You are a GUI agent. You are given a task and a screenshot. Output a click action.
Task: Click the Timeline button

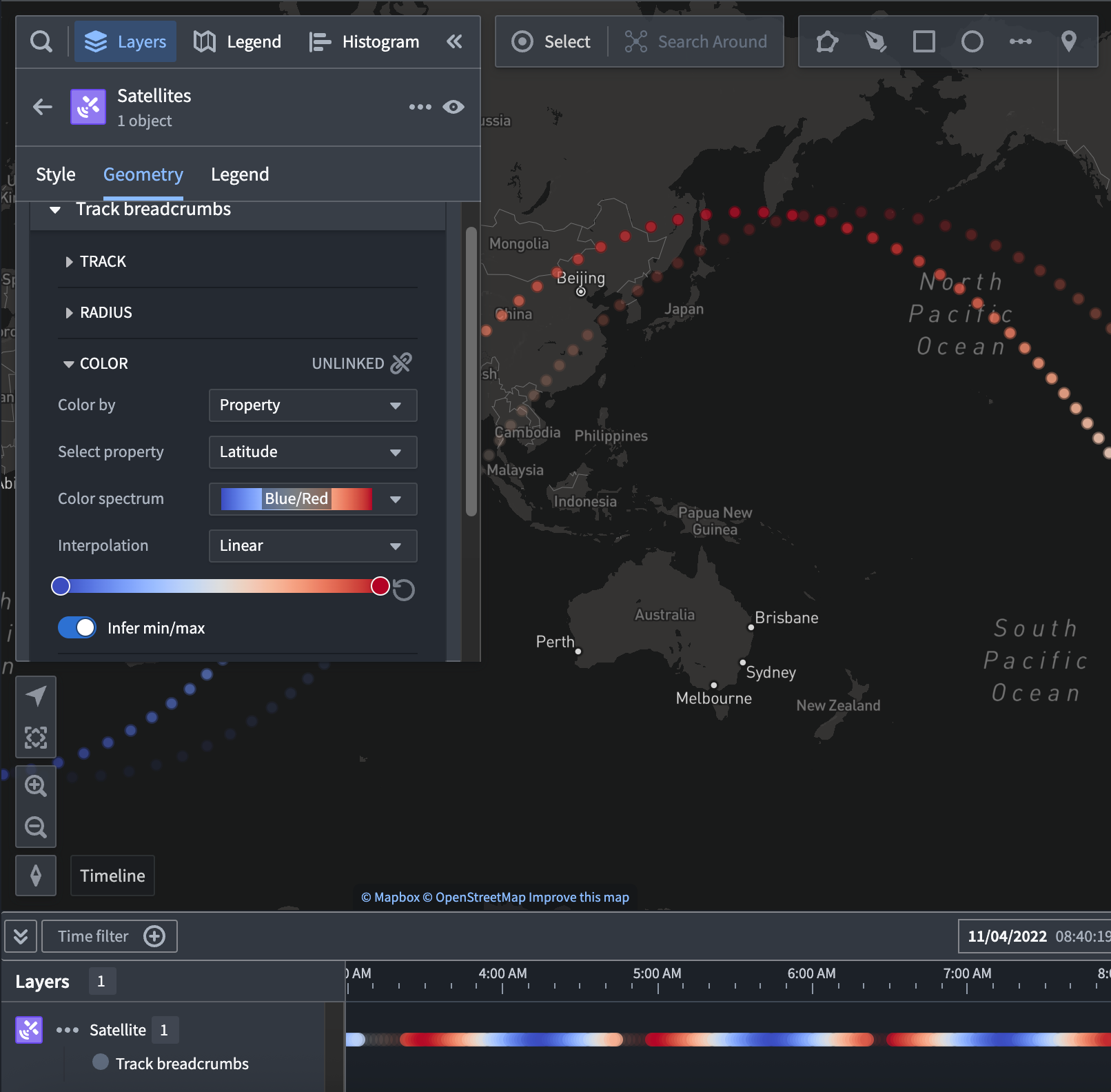pos(112,876)
